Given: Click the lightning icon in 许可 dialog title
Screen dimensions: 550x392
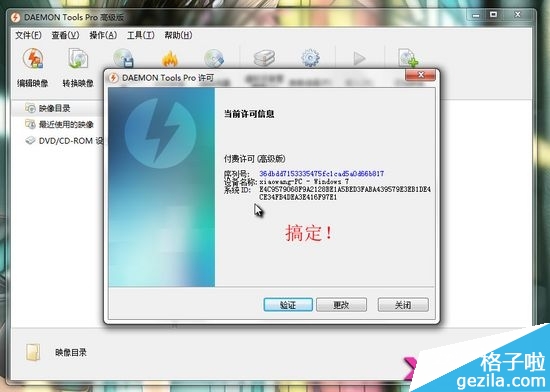Looking at the screenshot, I should pyautogui.click(x=113, y=77).
